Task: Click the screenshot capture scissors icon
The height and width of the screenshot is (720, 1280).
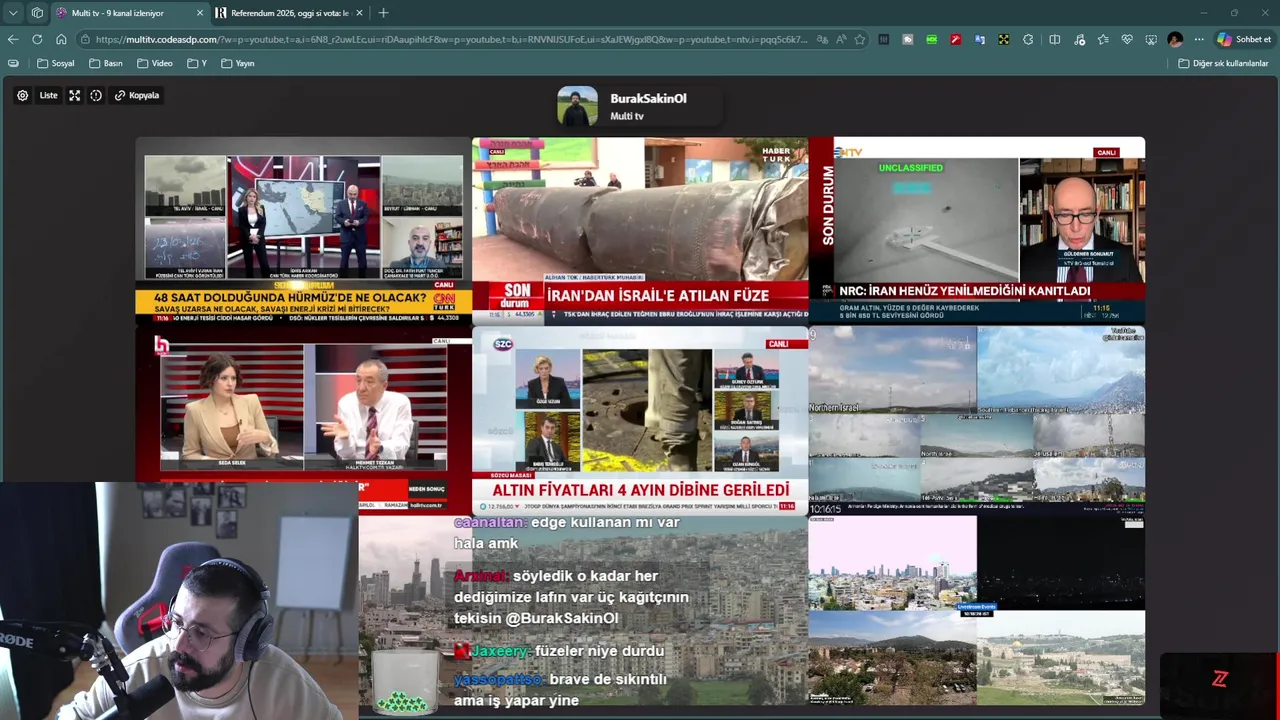Action: pos(1151,39)
